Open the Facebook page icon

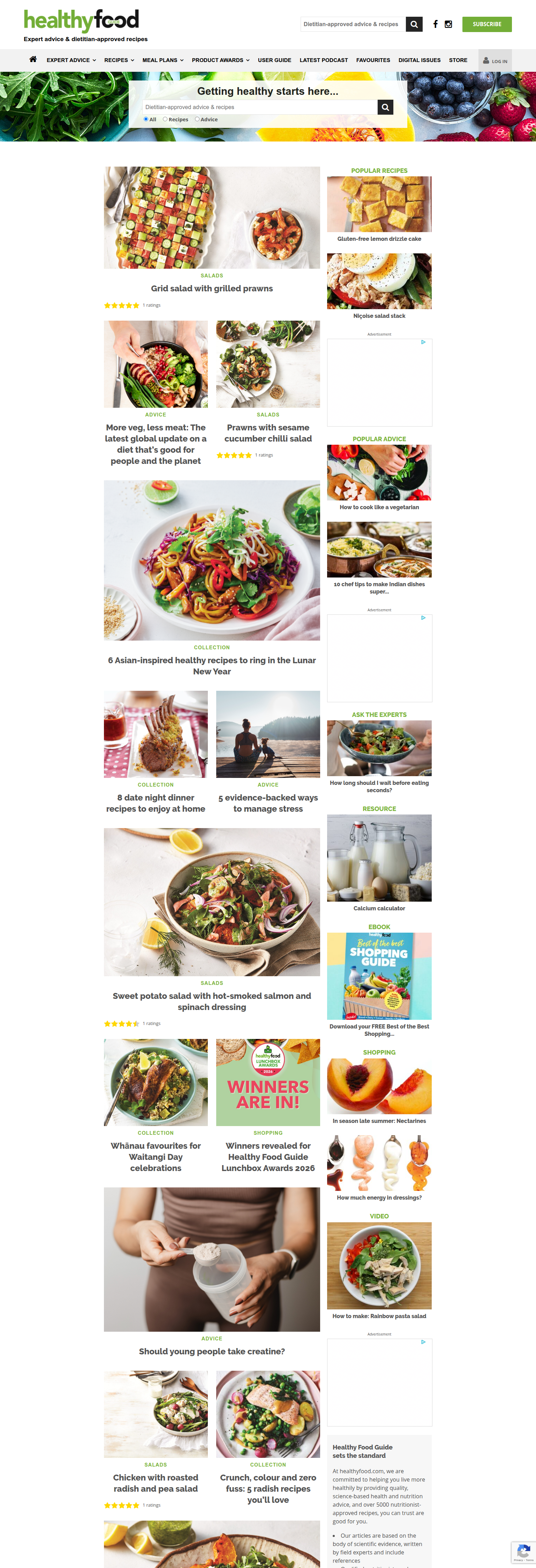click(x=435, y=24)
